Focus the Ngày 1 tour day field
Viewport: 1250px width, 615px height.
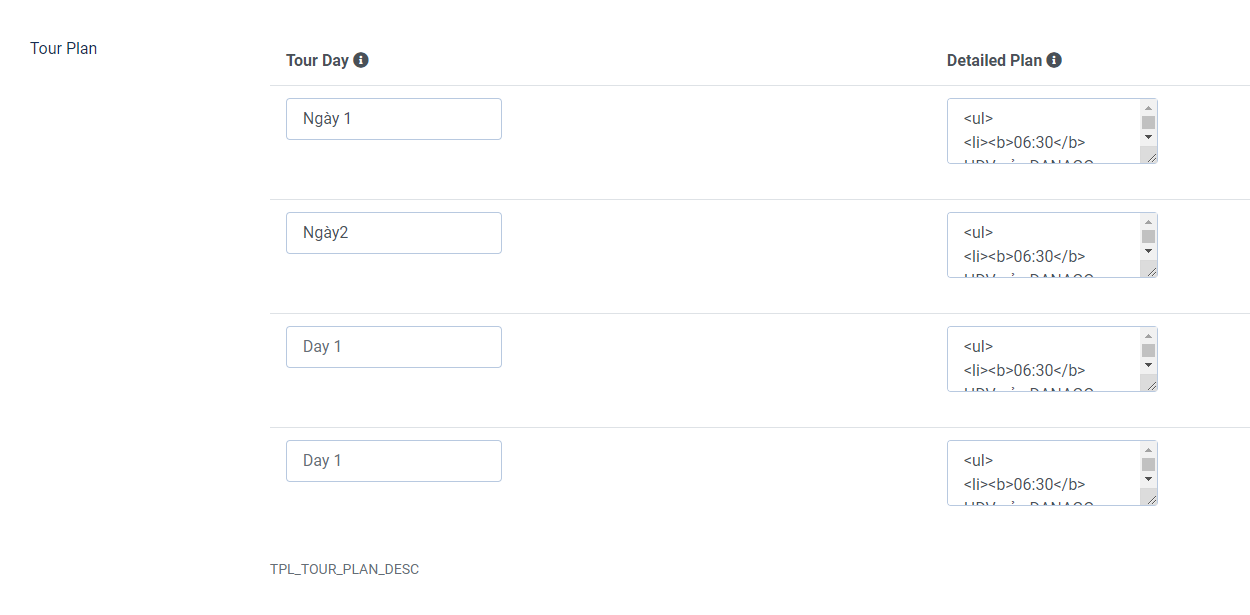393,119
